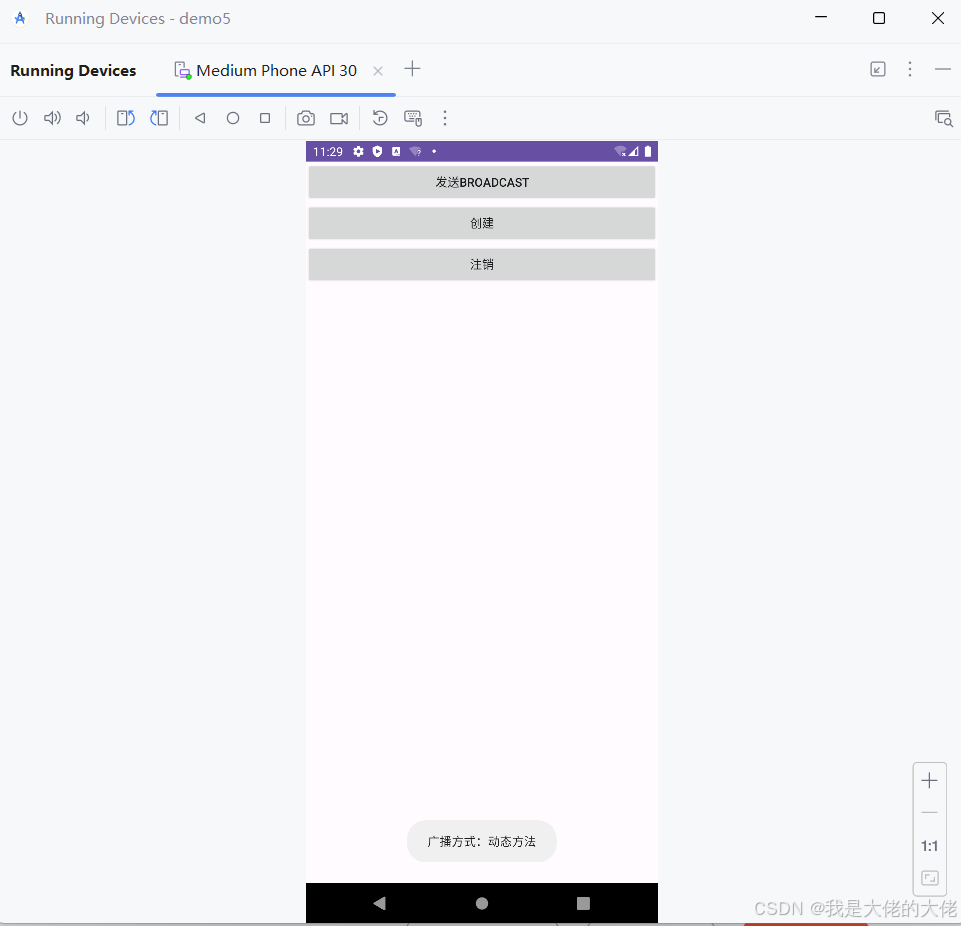Click the Android Studio logo in title bar
Image resolution: width=961 pixels, height=926 pixels.
point(20,18)
